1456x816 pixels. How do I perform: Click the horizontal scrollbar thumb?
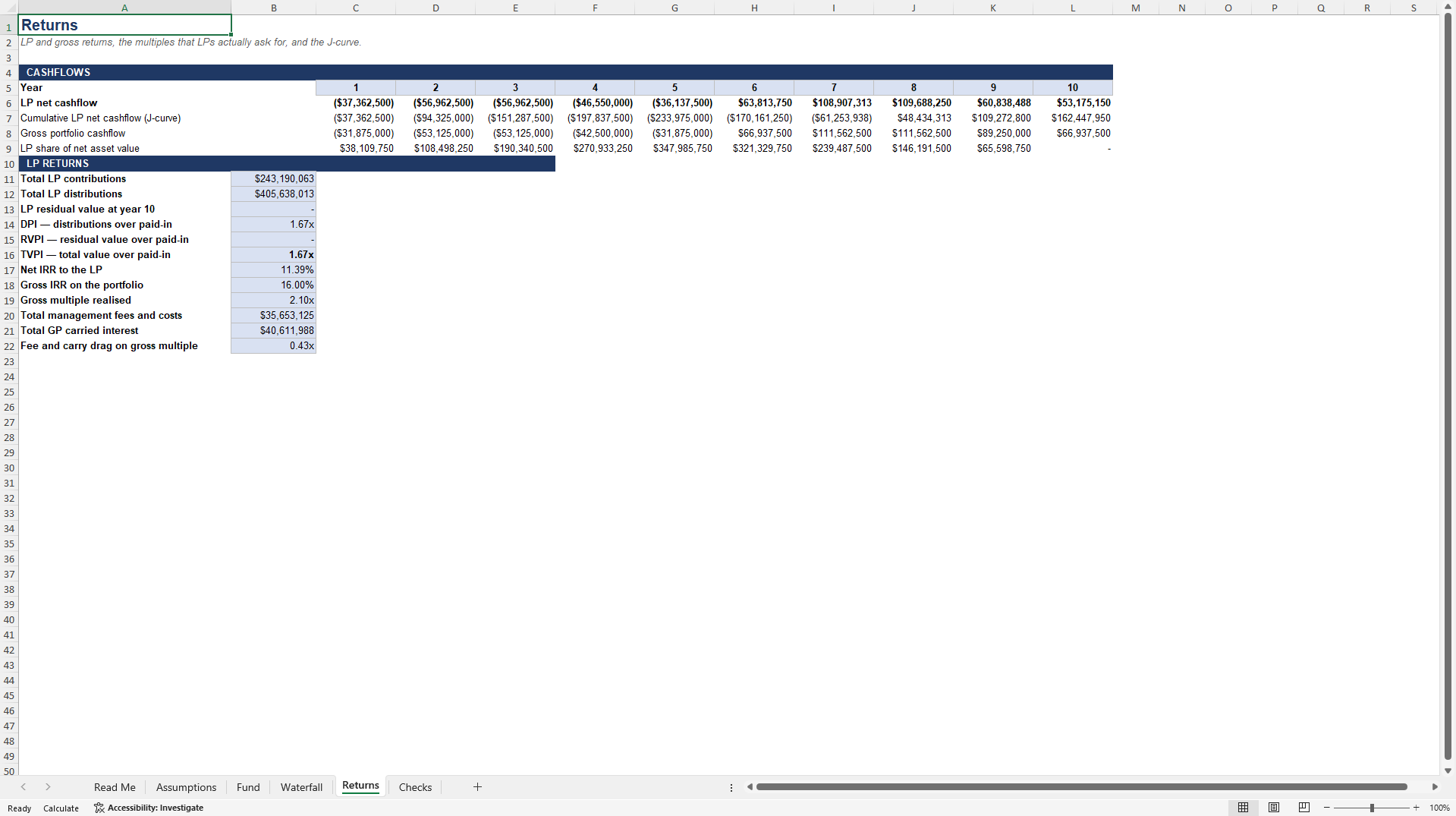[1081, 787]
